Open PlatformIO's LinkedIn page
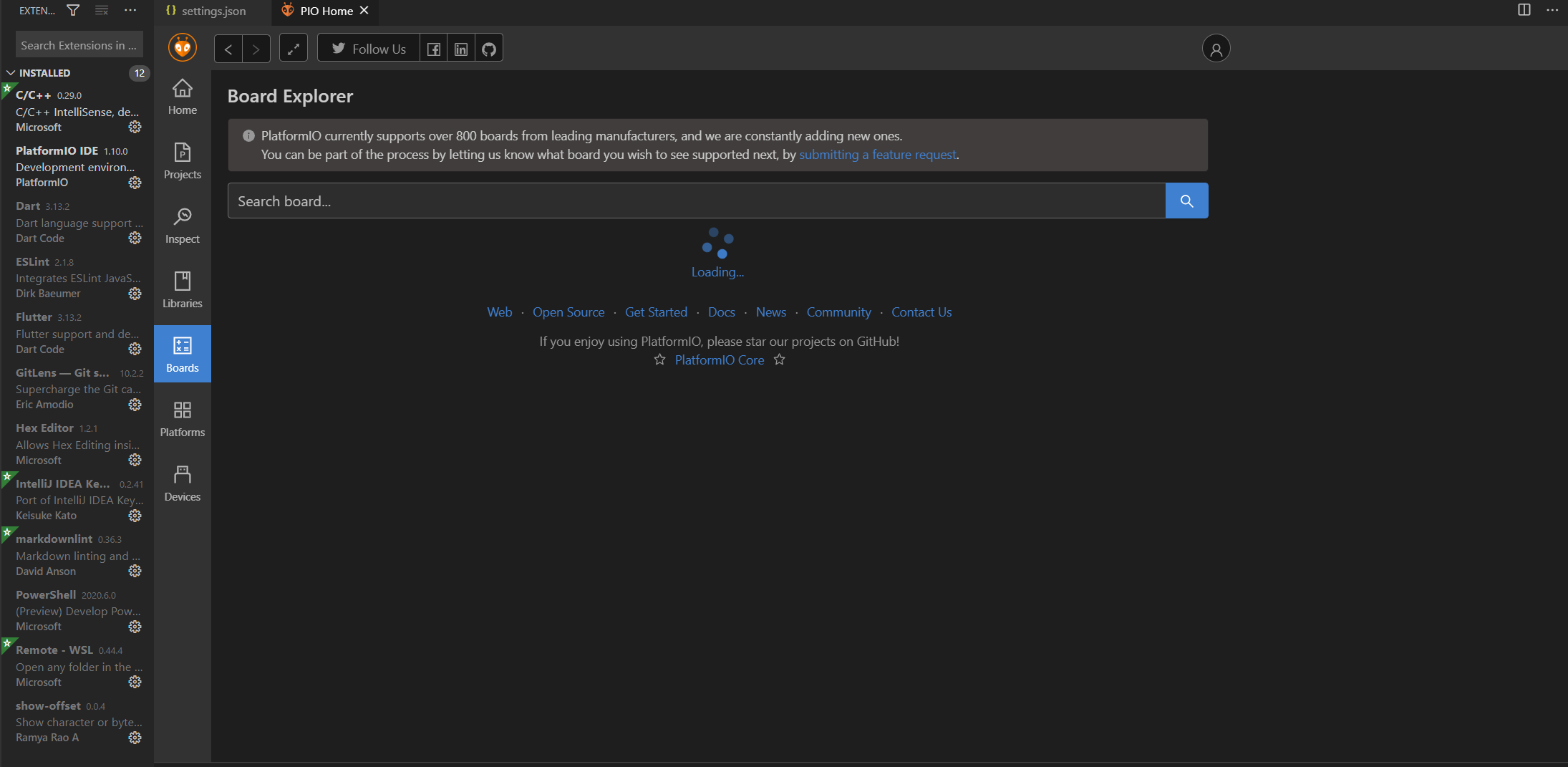This screenshot has height=767, width=1568. pos(460,48)
